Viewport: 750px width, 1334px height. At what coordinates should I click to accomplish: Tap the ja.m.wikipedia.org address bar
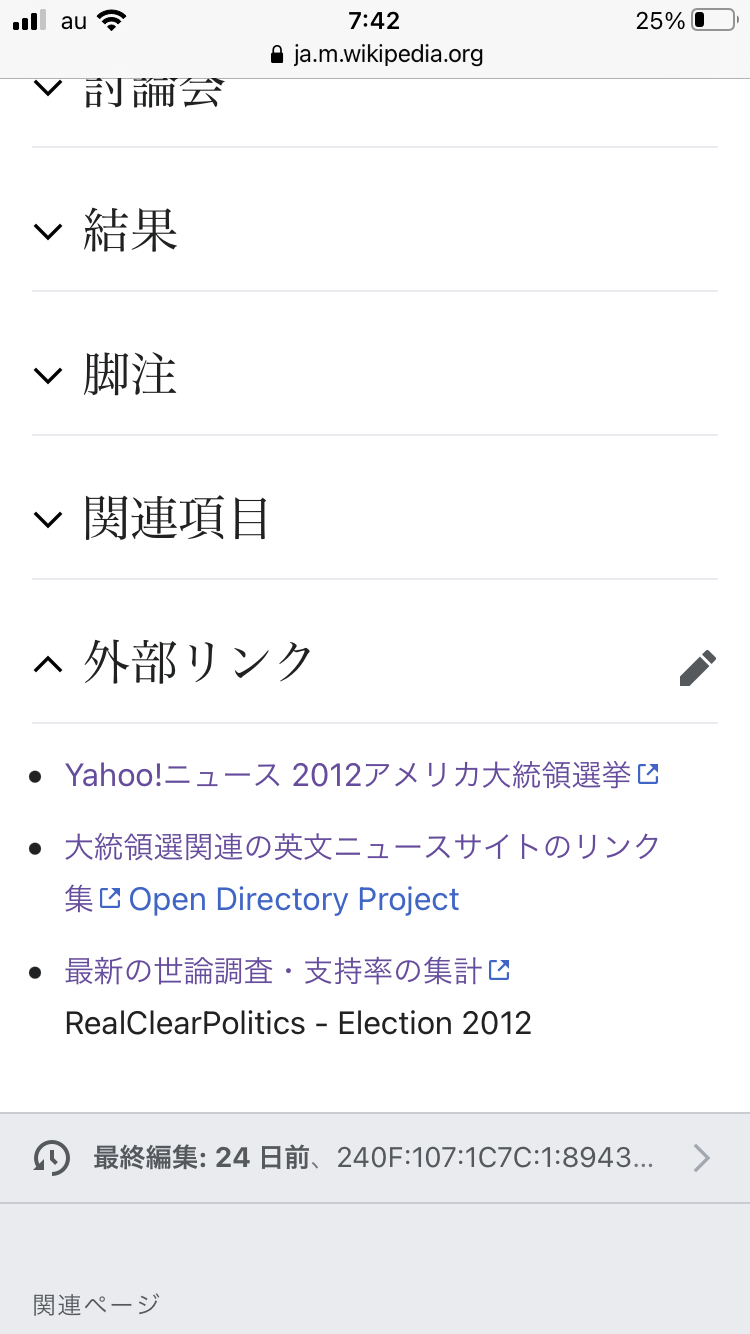(x=388, y=54)
